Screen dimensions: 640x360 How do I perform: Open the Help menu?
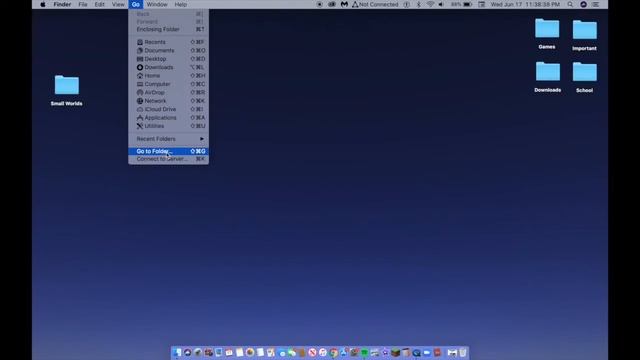(180, 4)
